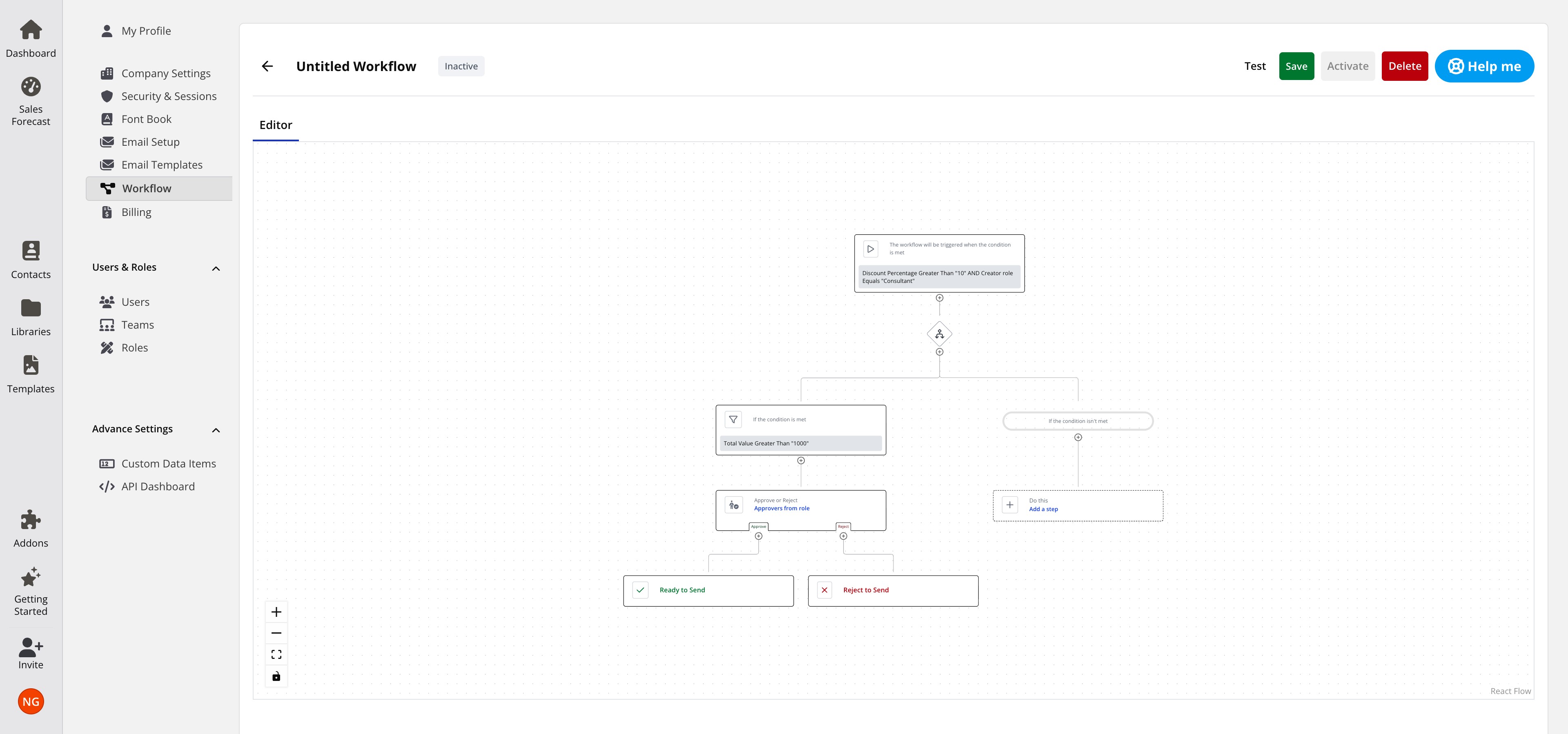Screen dimensions: 1568x734
Task: Open Email Templates in settings menu
Action: [x=162, y=165]
